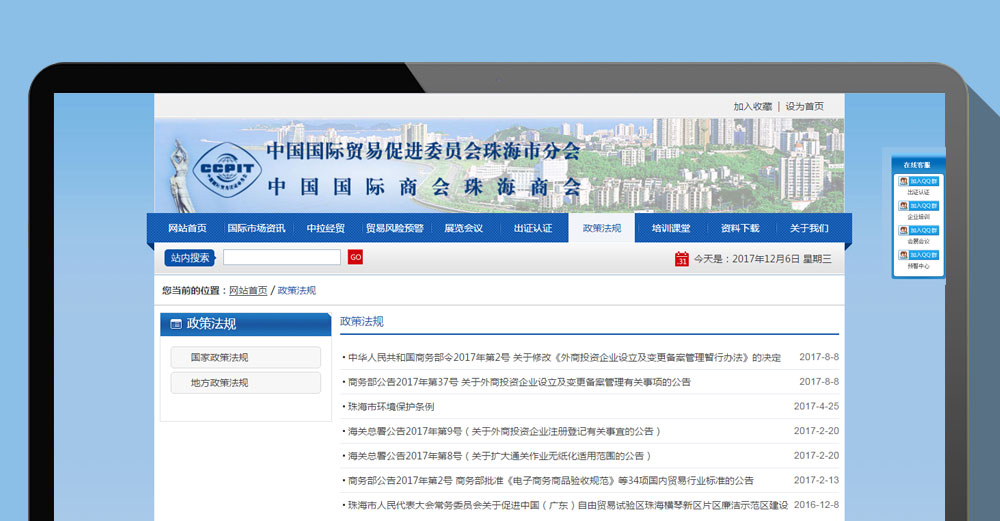Screen dimensions: 1000x521
Task: Open the 培训课堂 navigation item
Action: click(x=671, y=228)
